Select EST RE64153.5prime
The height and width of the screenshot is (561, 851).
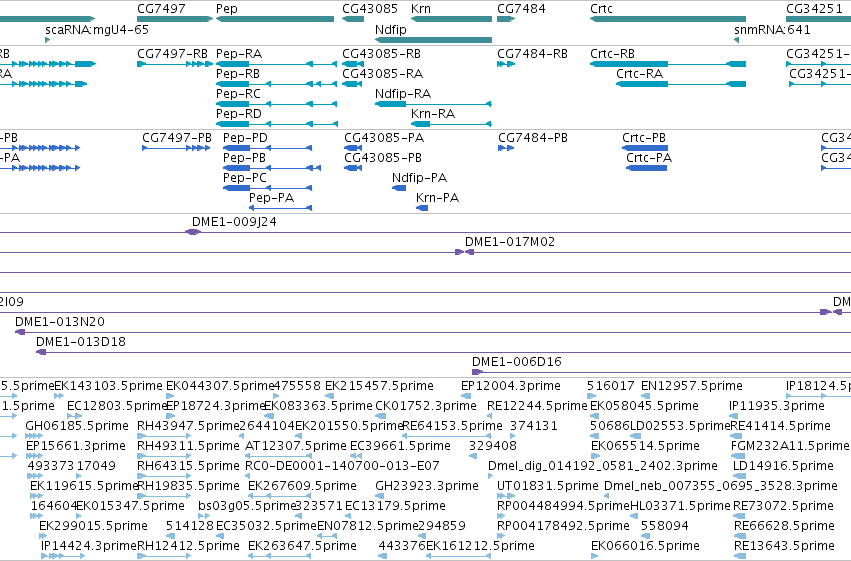pyautogui.click(x=453, y=426)
